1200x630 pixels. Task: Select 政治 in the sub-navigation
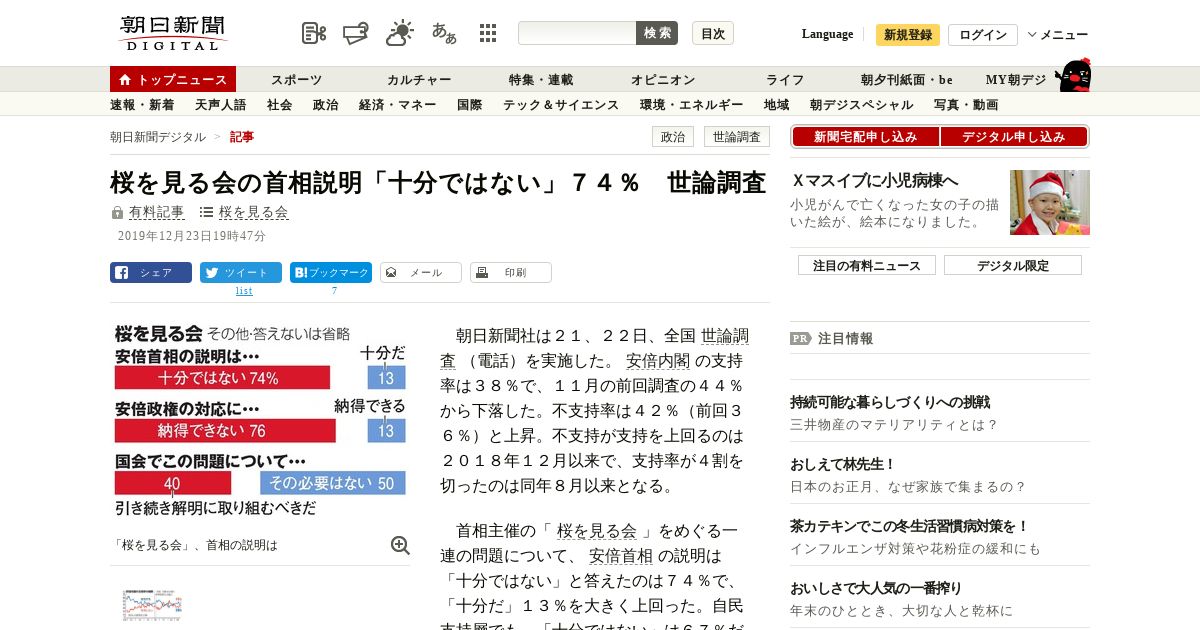coord(325,105)
